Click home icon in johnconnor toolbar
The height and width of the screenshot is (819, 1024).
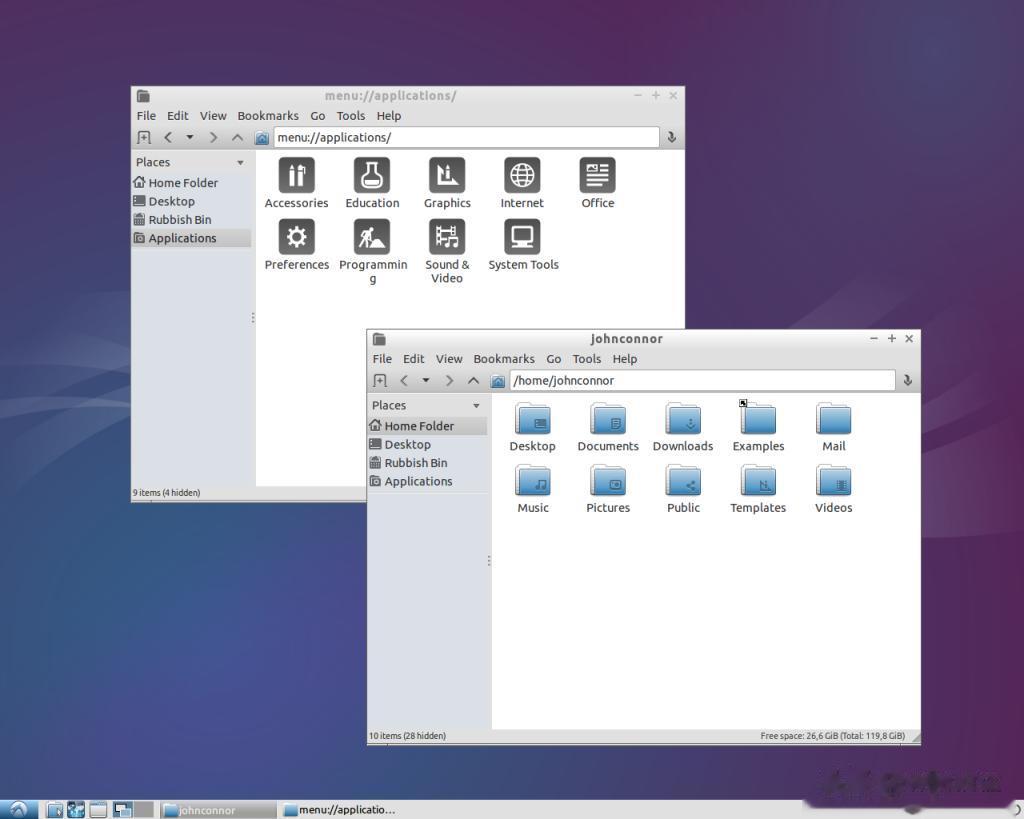(498, 381)
